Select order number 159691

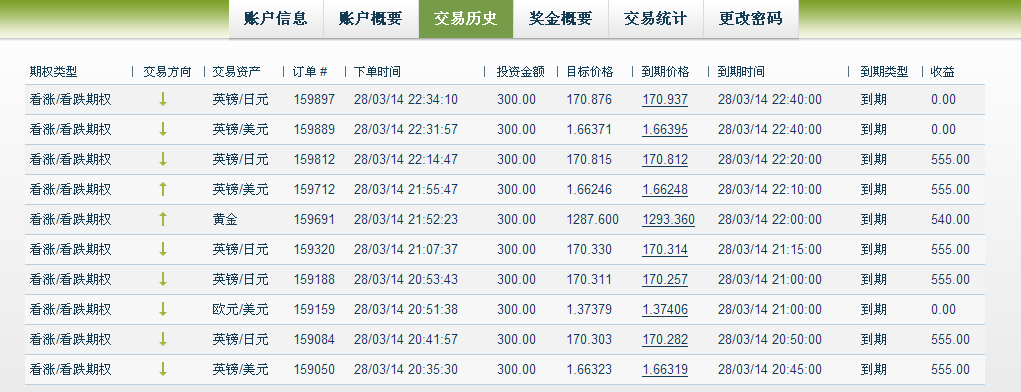314,219
